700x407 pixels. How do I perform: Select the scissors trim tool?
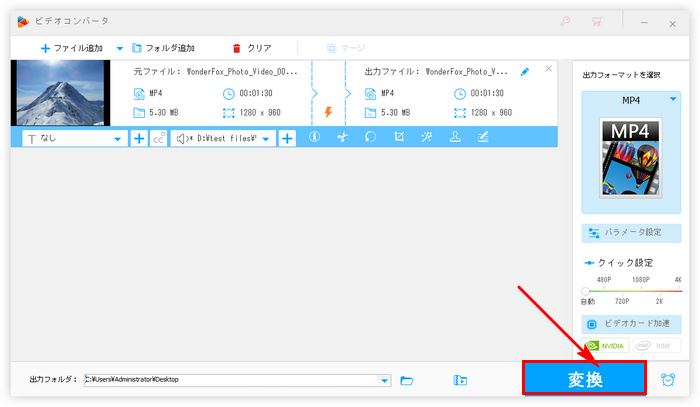342,138
